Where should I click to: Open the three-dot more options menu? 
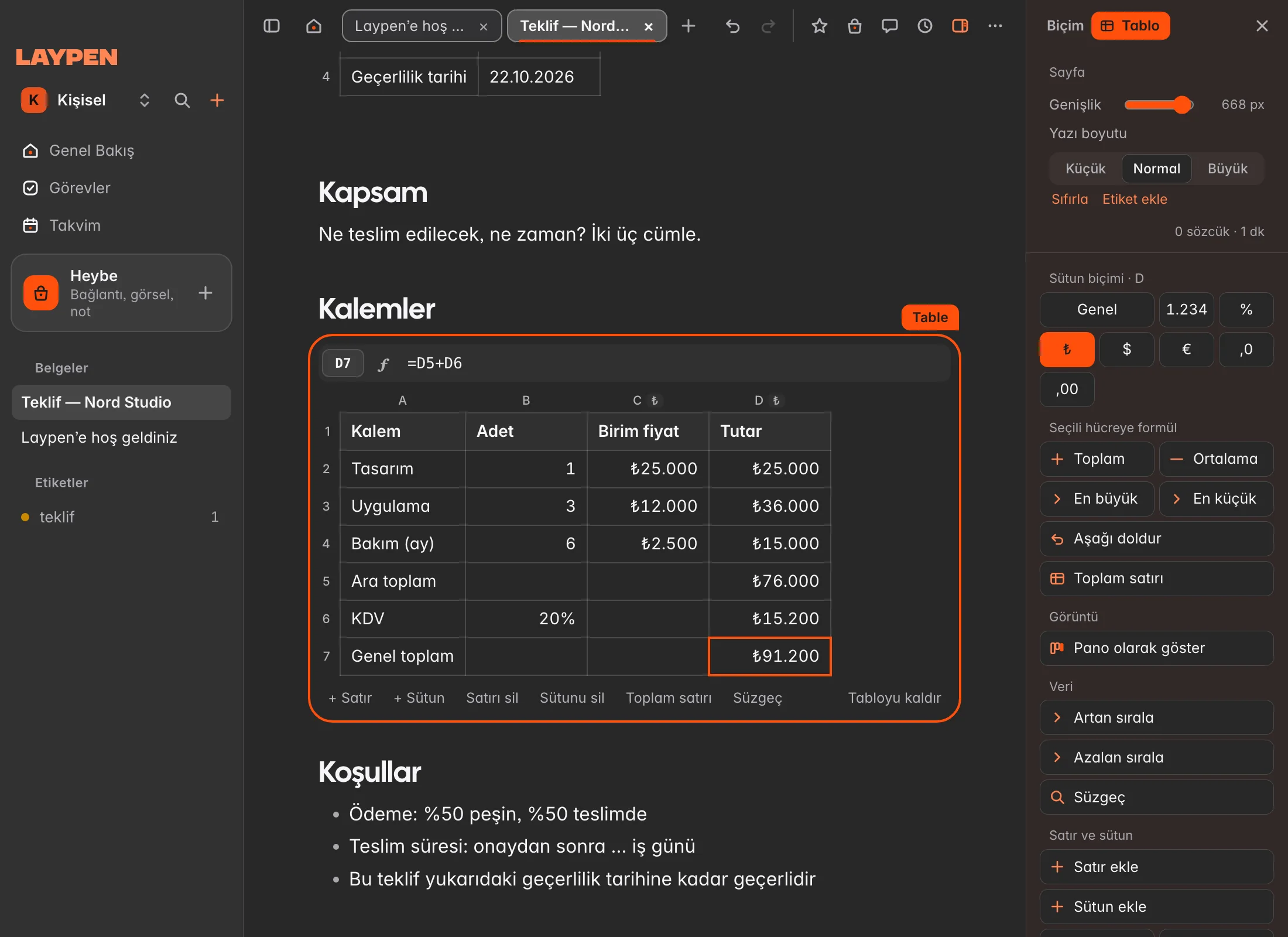(x=995, y=26)
